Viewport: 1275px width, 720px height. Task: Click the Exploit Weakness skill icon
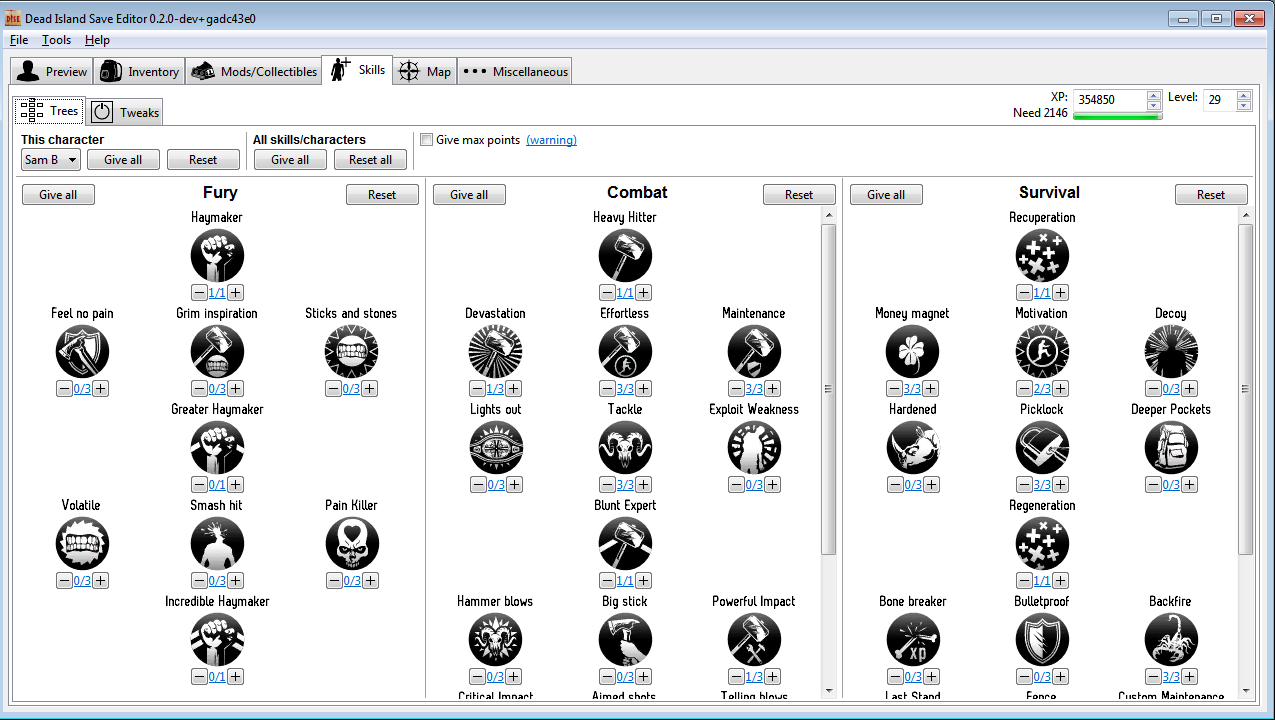point(754,447)
